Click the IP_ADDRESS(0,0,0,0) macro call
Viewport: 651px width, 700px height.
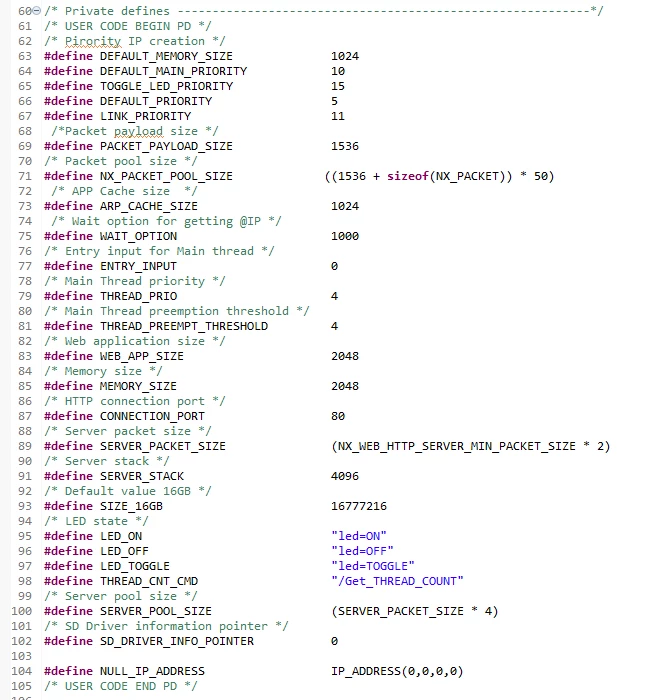(x=397, y=671)
